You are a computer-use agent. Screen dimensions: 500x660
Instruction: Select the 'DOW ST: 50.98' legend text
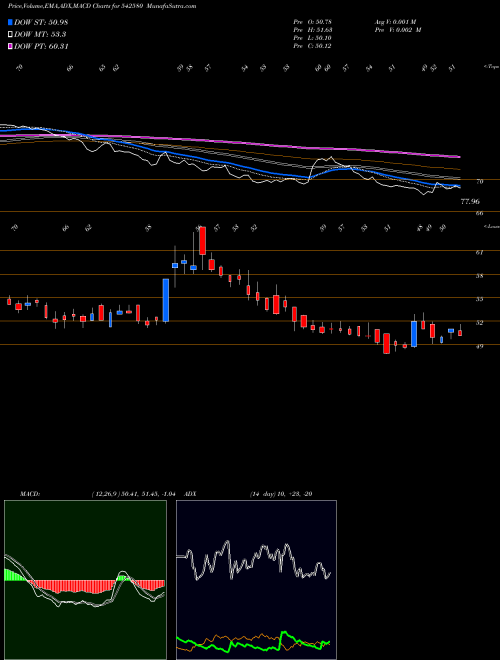[x=41, y=22]
